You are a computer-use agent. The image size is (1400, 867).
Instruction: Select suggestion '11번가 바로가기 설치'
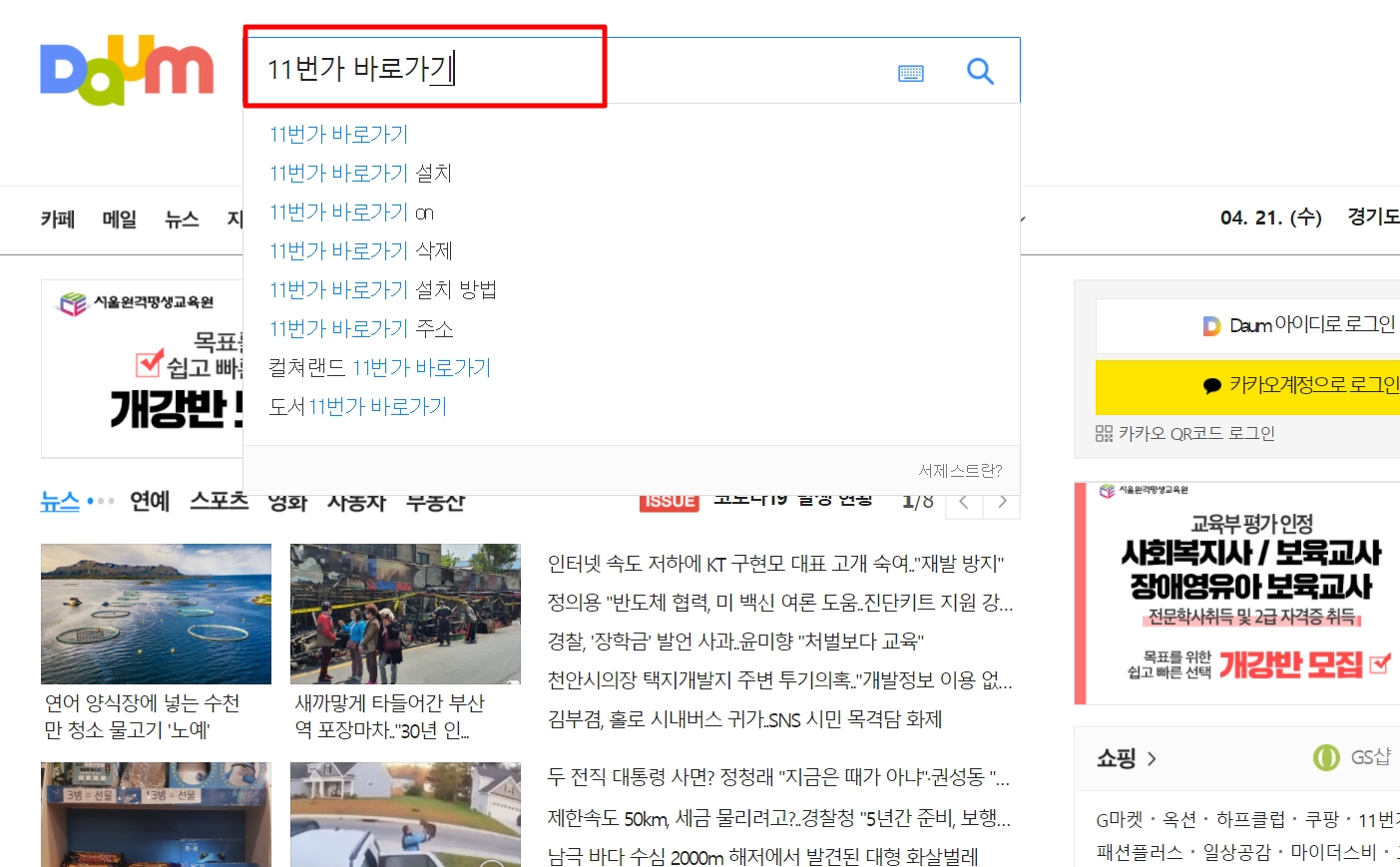coord(360,173)
